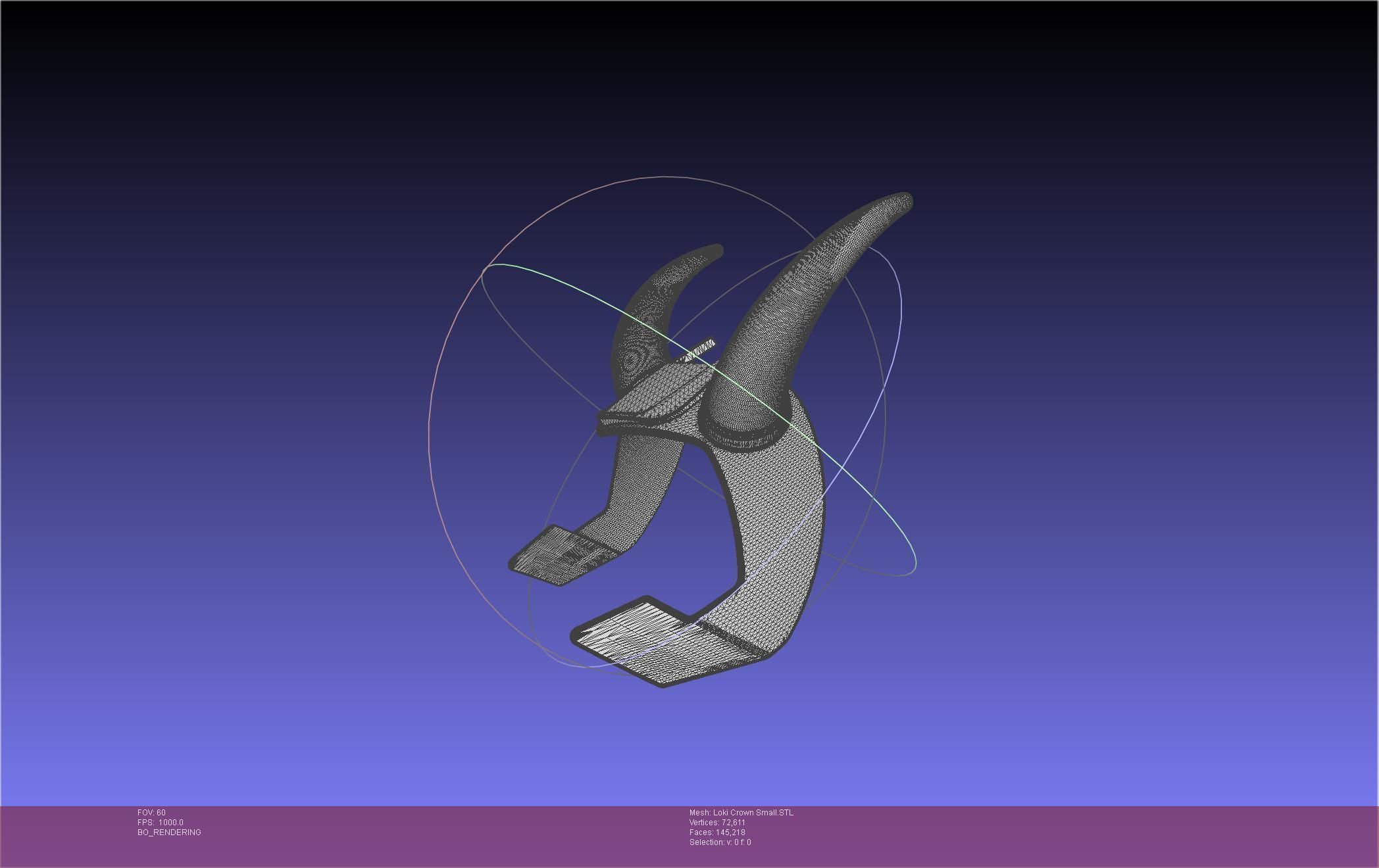Click the 'FOV: 60' status text
This screenshot has width=1379, height=868.
pyautogui.click(x=151, y=813)
